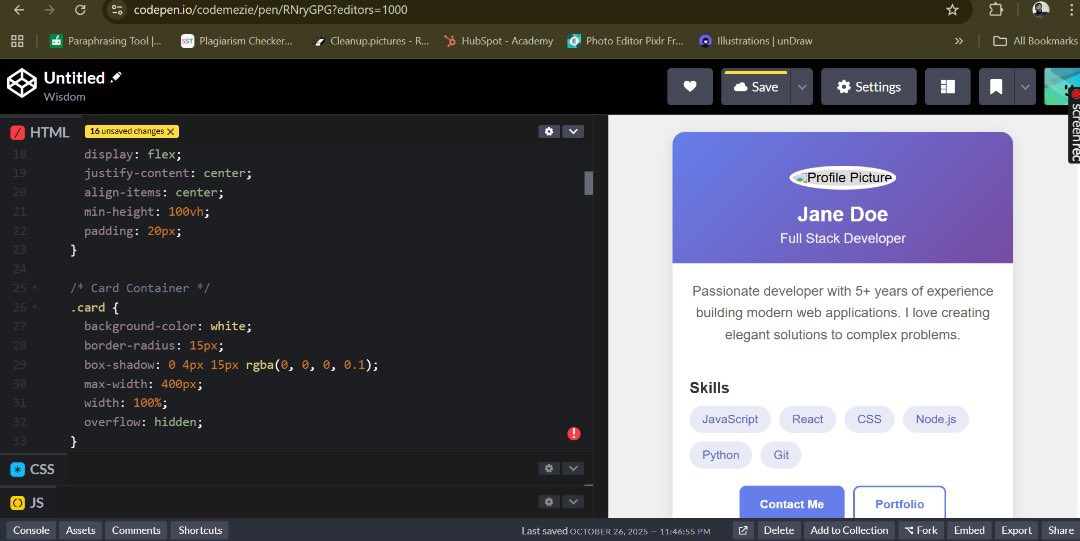Select the HTML editor panel header

pos(40,132)
